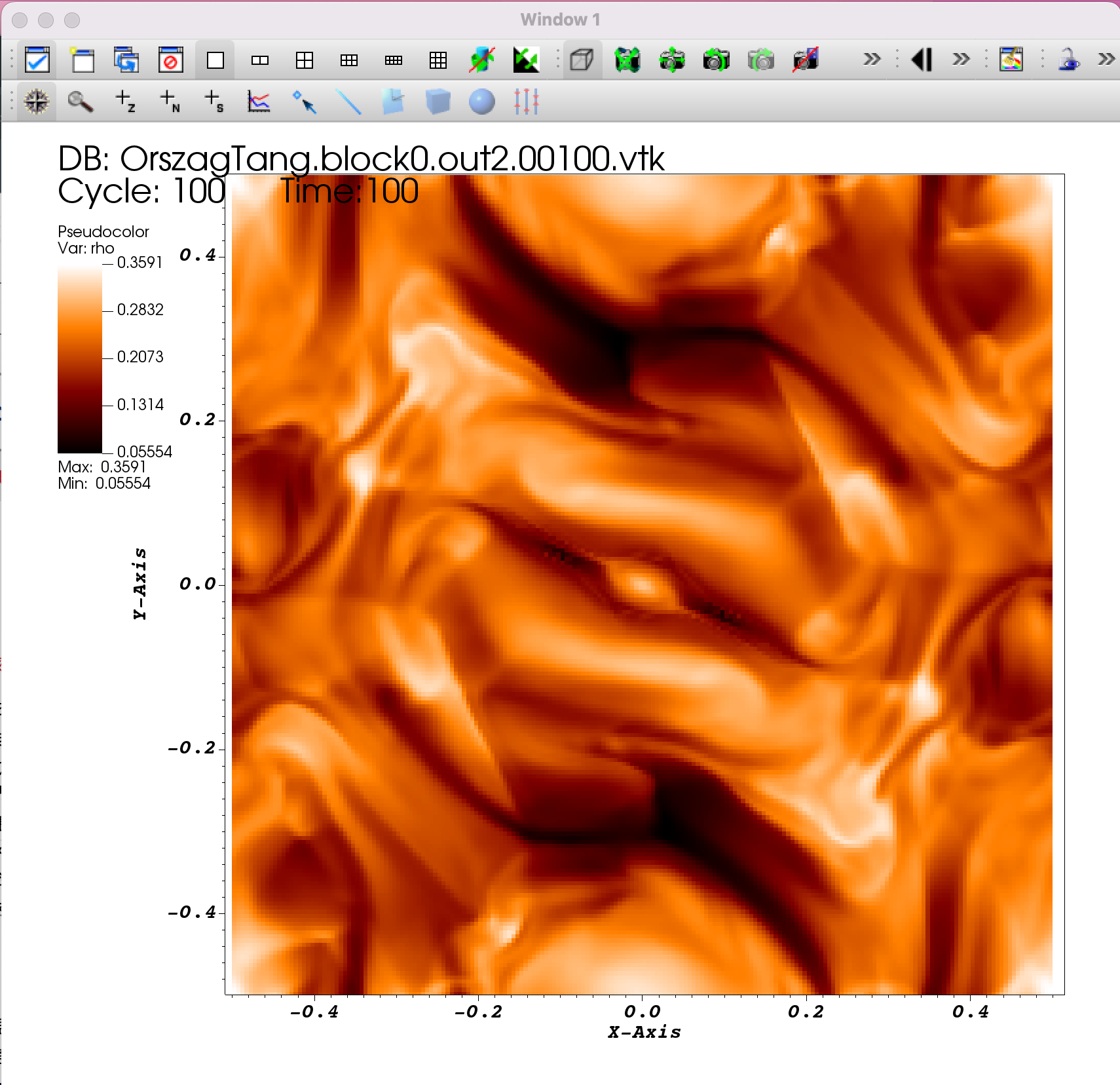The height and width of the screenshot is (1085, 1120).
Task: Toggle spin mode icon with red slash
Action: click(x=483, y=60)
